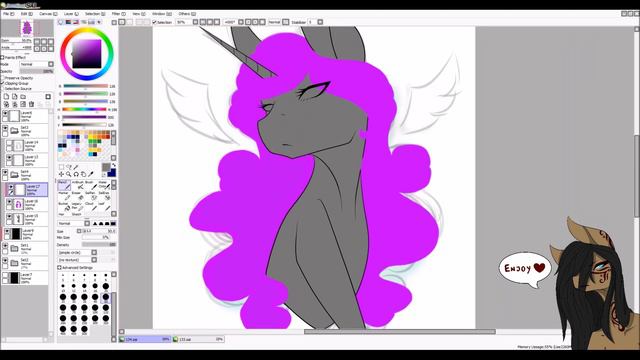
Task: Select the Eyedropper color picker tool
Action: coord(91,174)
